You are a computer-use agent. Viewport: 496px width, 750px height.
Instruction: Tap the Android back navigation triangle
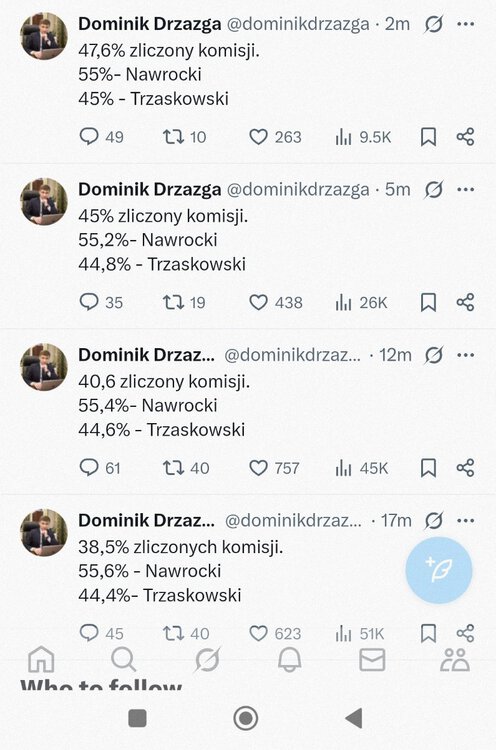click(x=354, y=718)
